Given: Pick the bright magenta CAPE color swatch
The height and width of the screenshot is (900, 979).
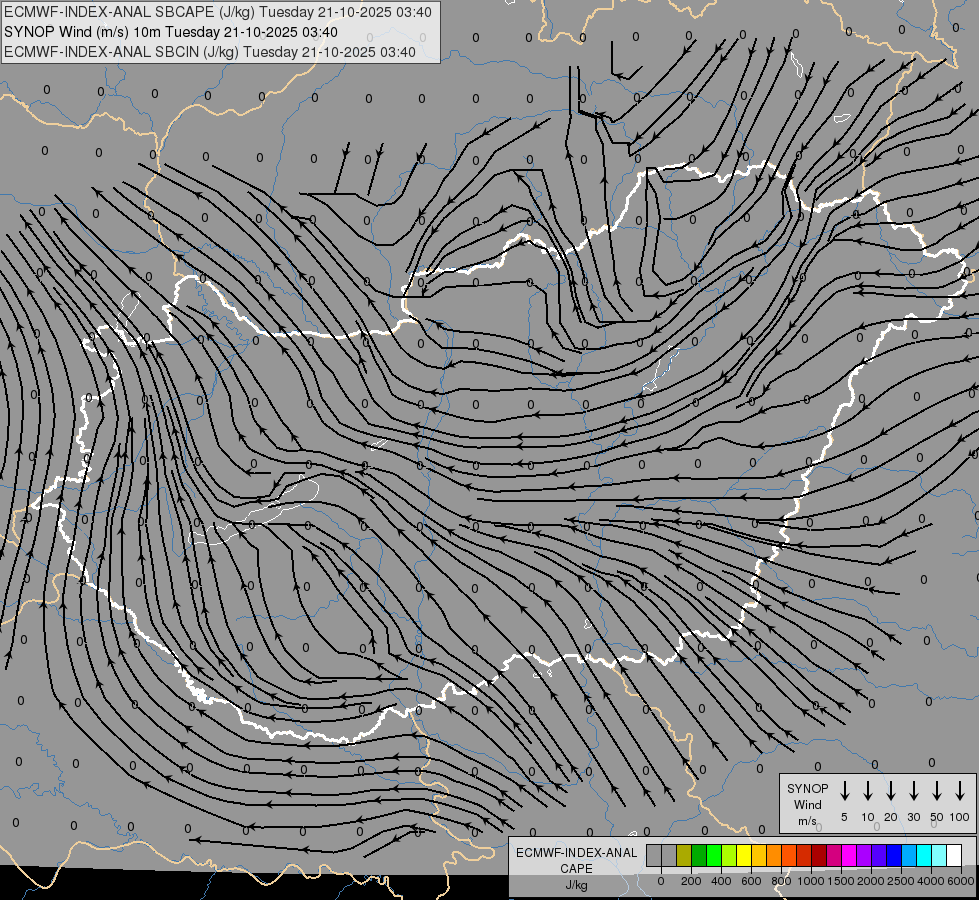Looking at the screenshot, I should tap(849, 856).
